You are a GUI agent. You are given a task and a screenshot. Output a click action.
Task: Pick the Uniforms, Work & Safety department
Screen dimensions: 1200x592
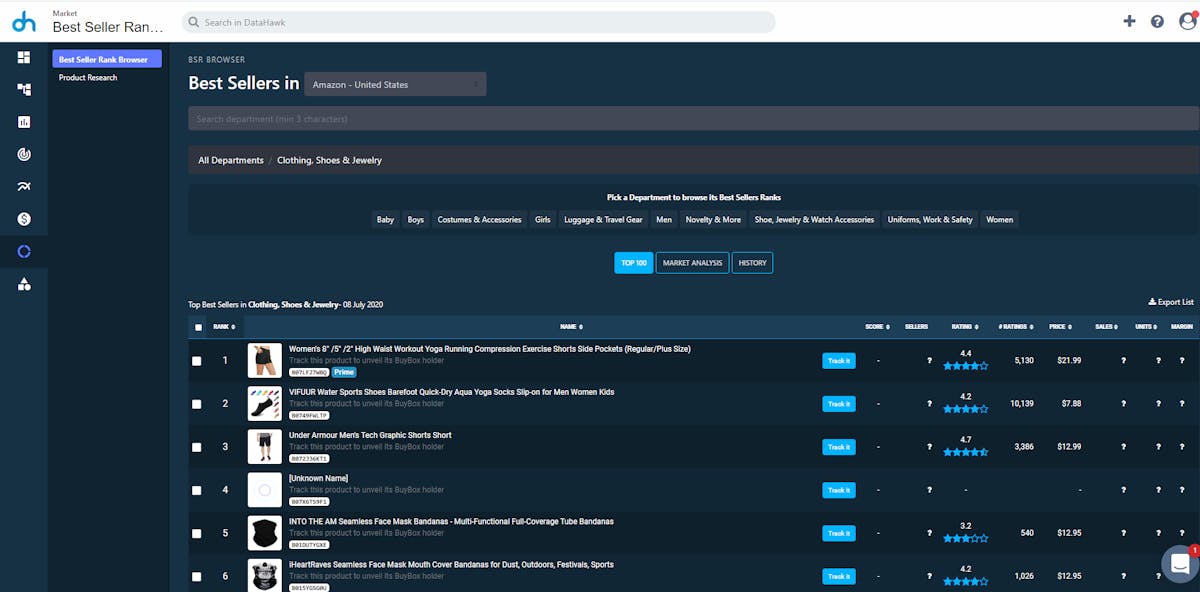click(x=930, y=219)
